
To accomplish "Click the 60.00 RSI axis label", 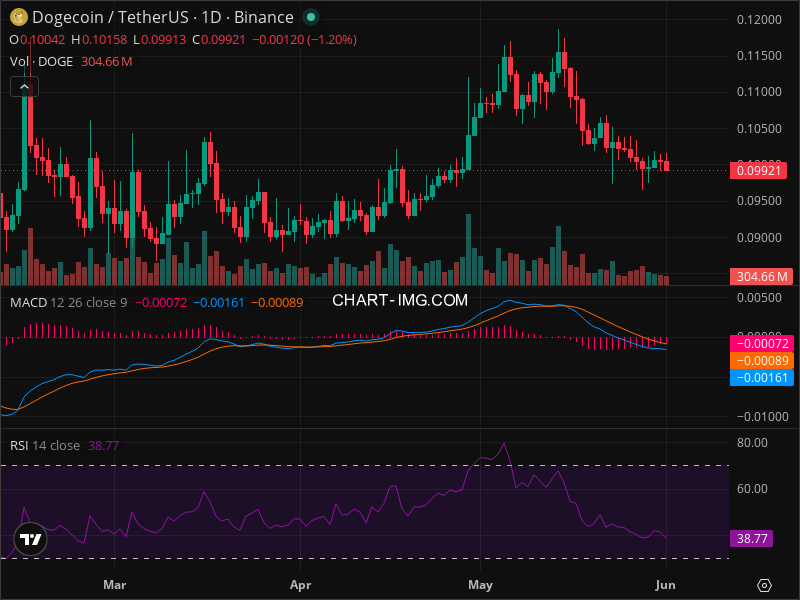I will [752, 488].
